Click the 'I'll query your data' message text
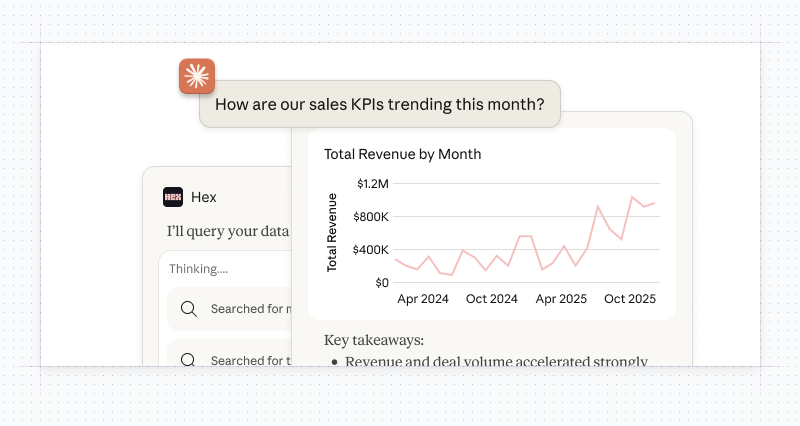800x426 pixels. tap(228, 232)
